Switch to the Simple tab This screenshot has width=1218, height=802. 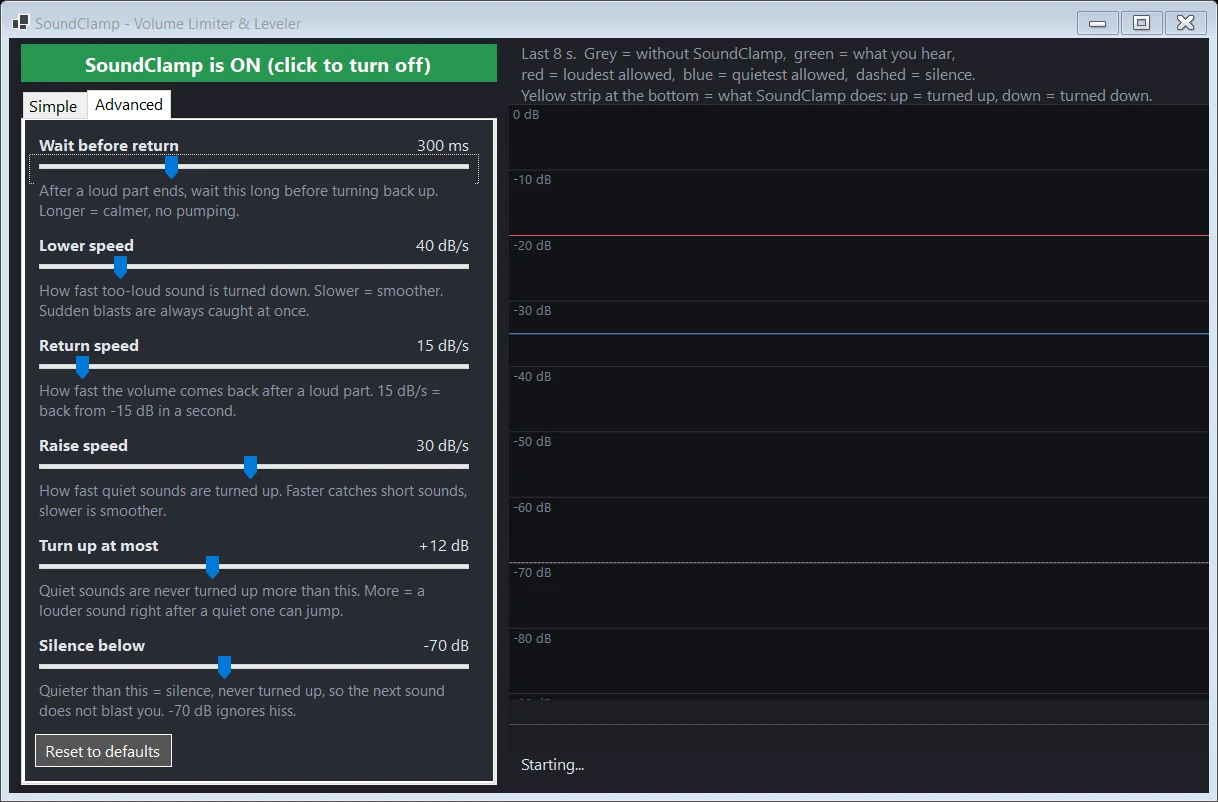click(x=53, y=106)
